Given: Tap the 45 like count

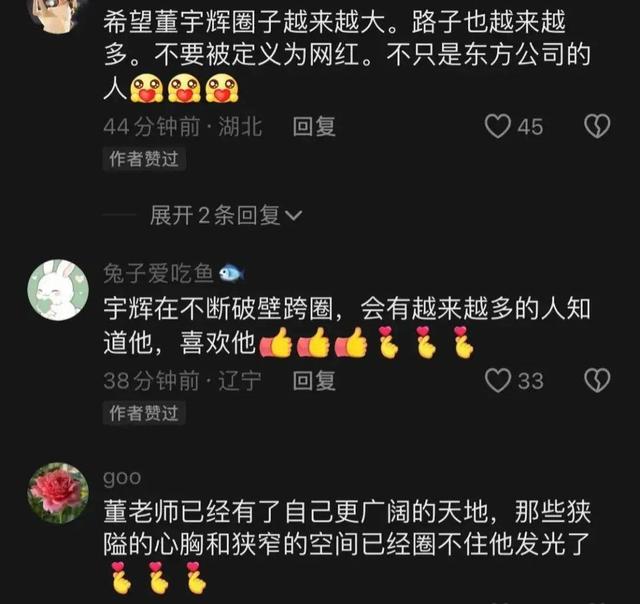Looking at the screenshot, I should coord(530,127).
